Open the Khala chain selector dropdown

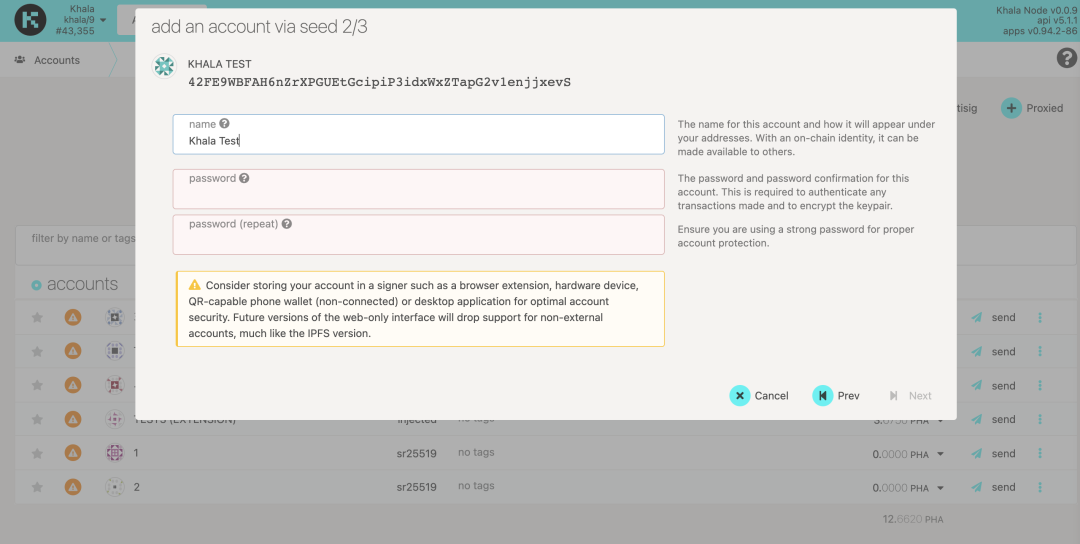coord(82,20)
